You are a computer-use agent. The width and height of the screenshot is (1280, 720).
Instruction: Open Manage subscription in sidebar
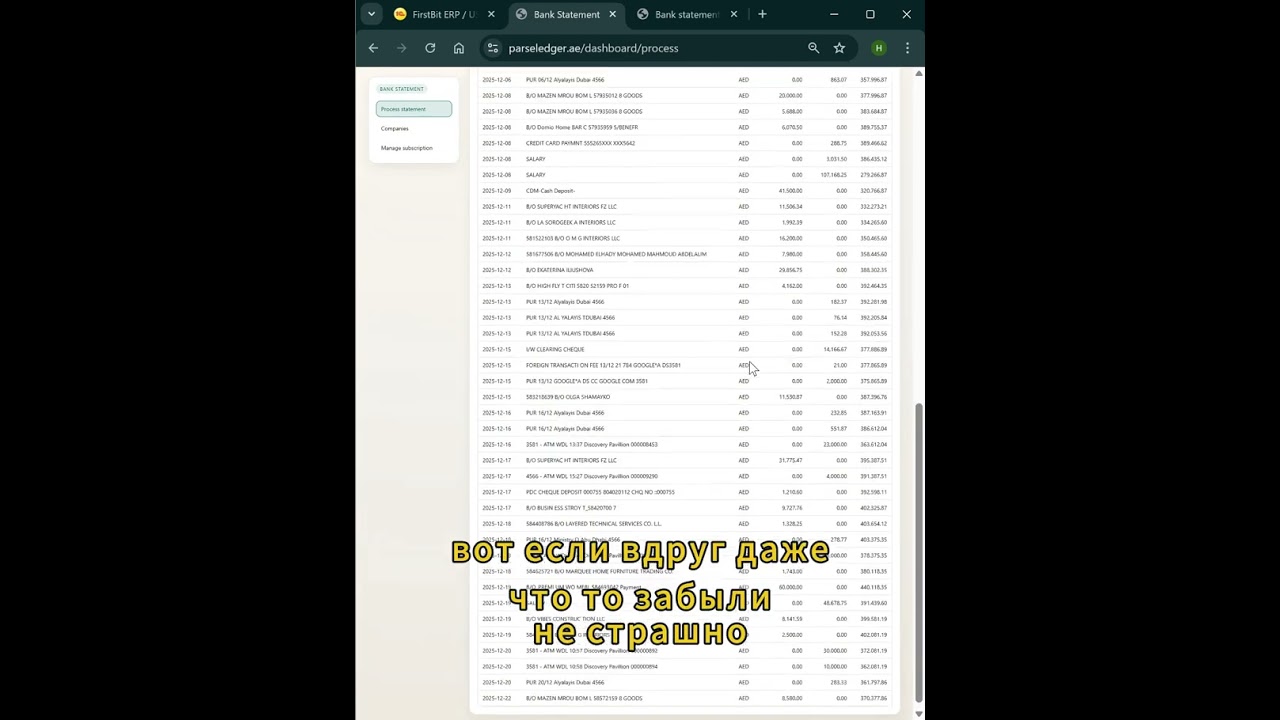pyautogui.click(x=407, y=148)
